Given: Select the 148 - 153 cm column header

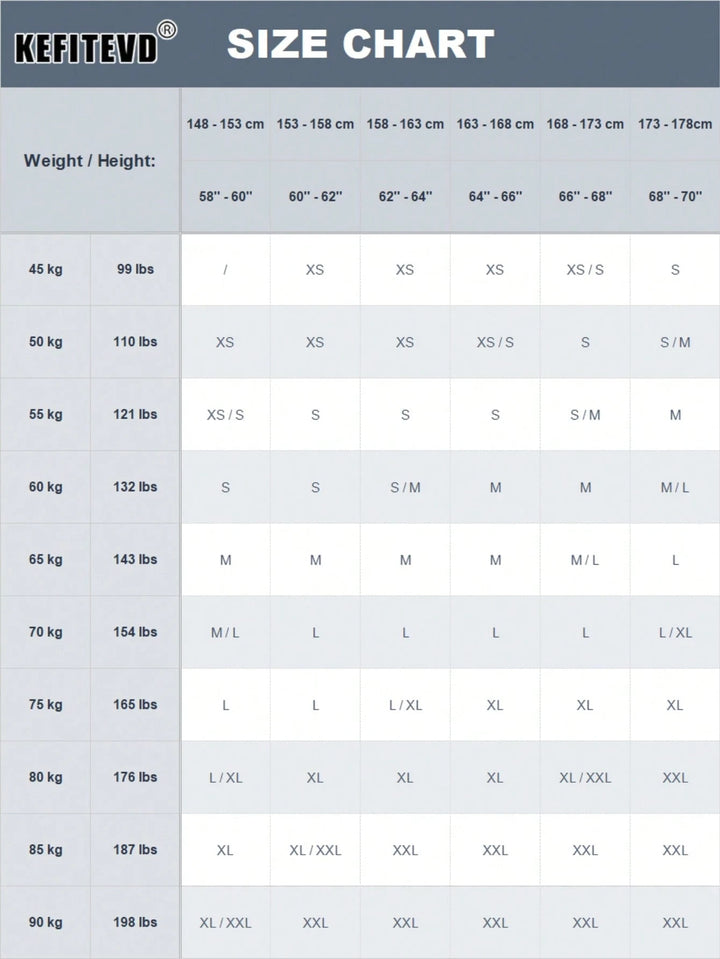Looking at the screenshot, I should [x=225, y=124].
